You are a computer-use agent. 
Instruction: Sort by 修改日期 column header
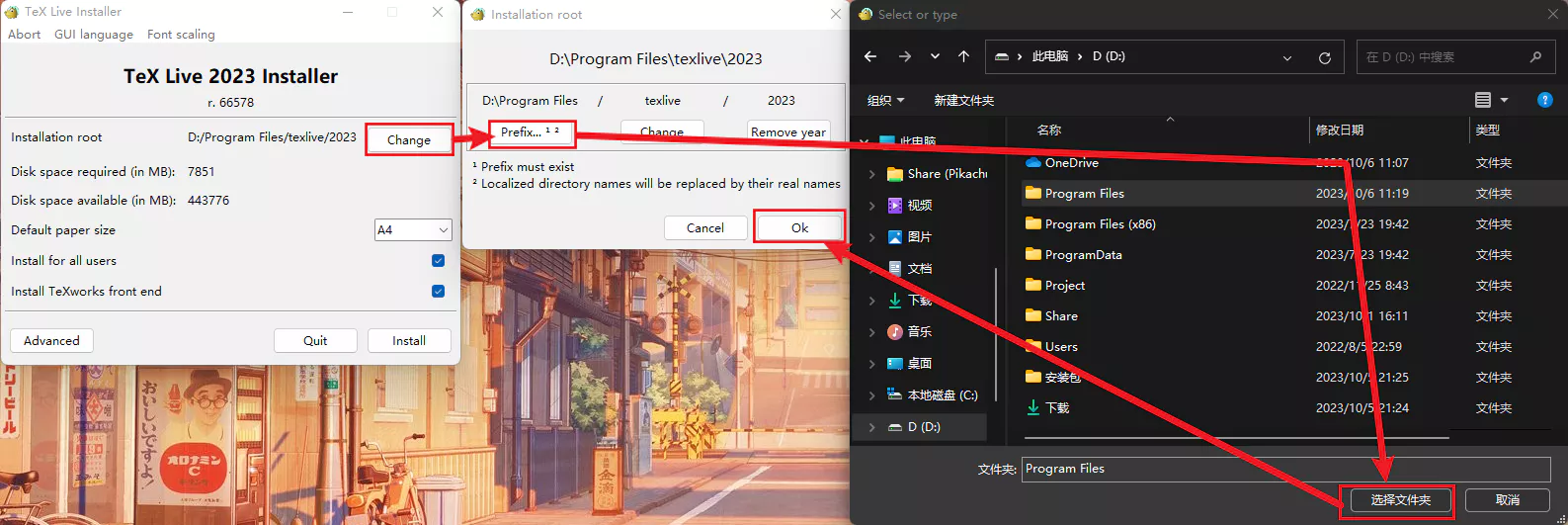(1340, 131)
